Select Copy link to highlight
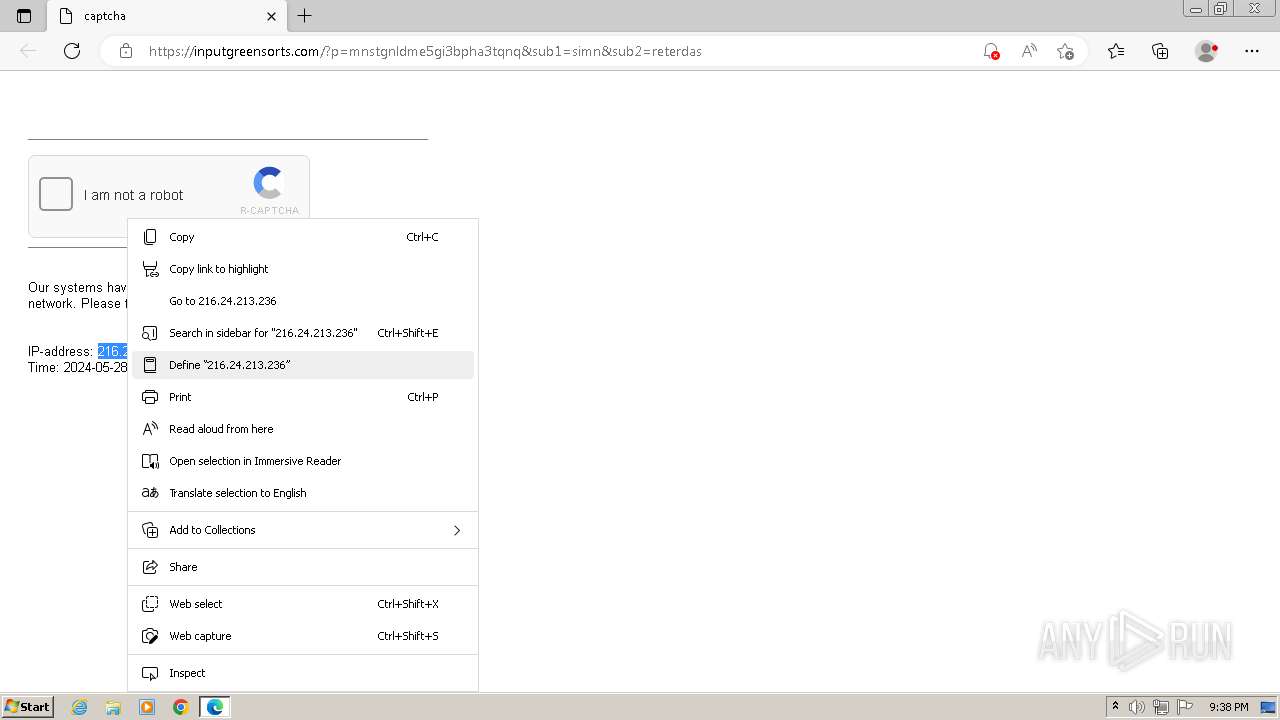 (x=303, y=269)
